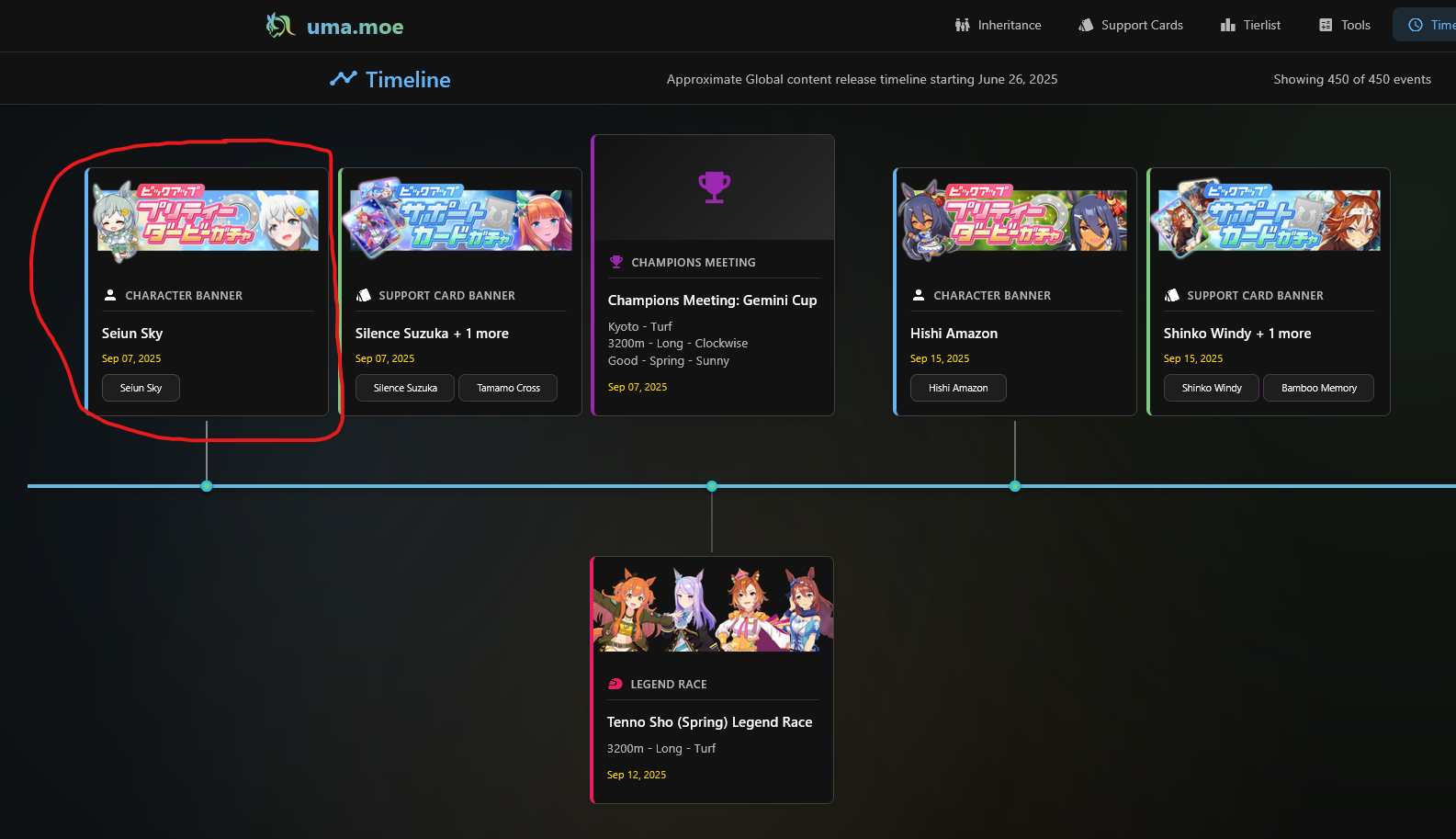This screenshot has width=1456, height=839.
Task: Click 'Champions Meeting: Gemini Cup' title
Action: pyautogui.click(x=712, y=300)
